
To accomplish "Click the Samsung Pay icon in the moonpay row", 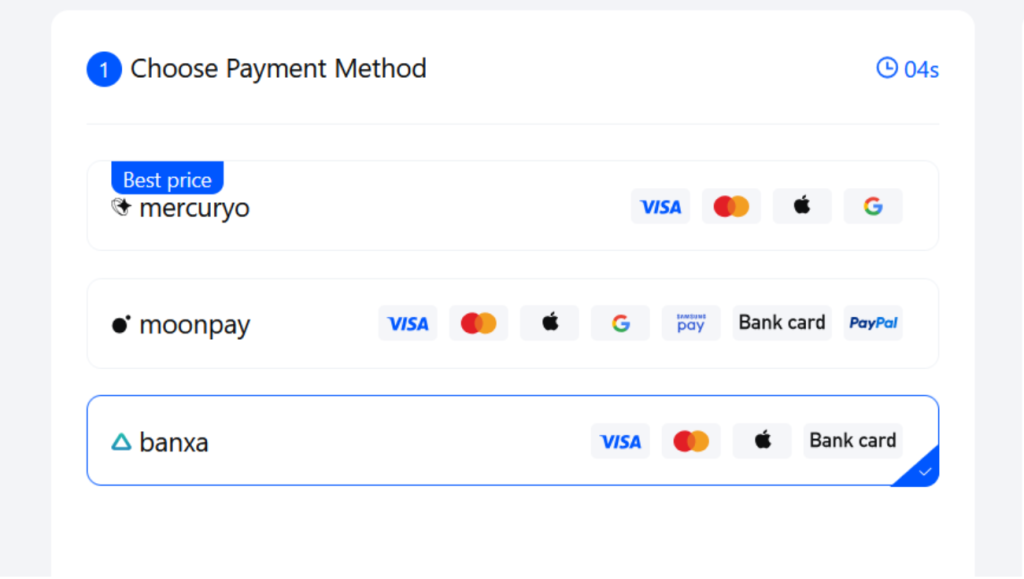I will point(691,322).
